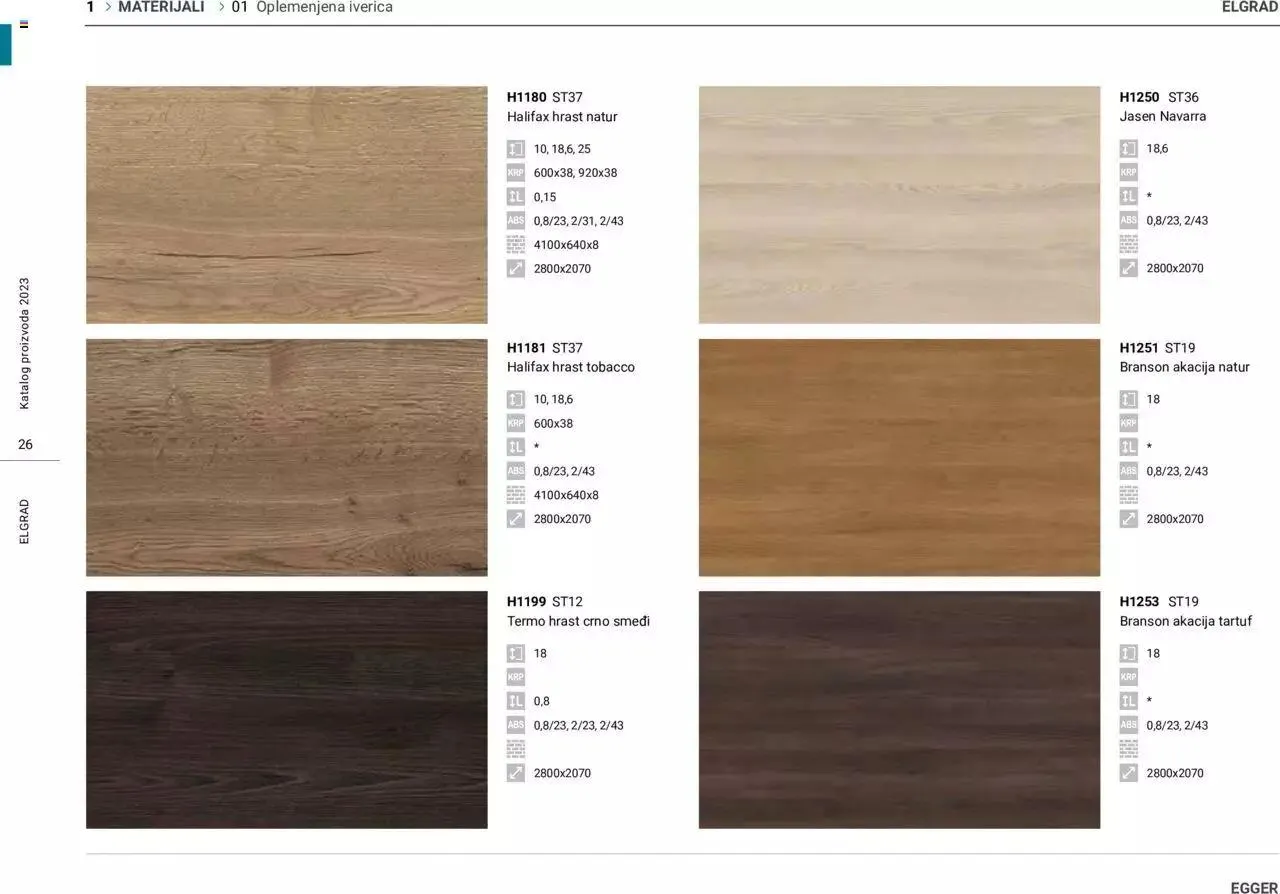This screenshot has width=1280, height=894.
Task: Click the KRP icon for H1180 Halifax hrast natur
Action: (x=515, y=173)
